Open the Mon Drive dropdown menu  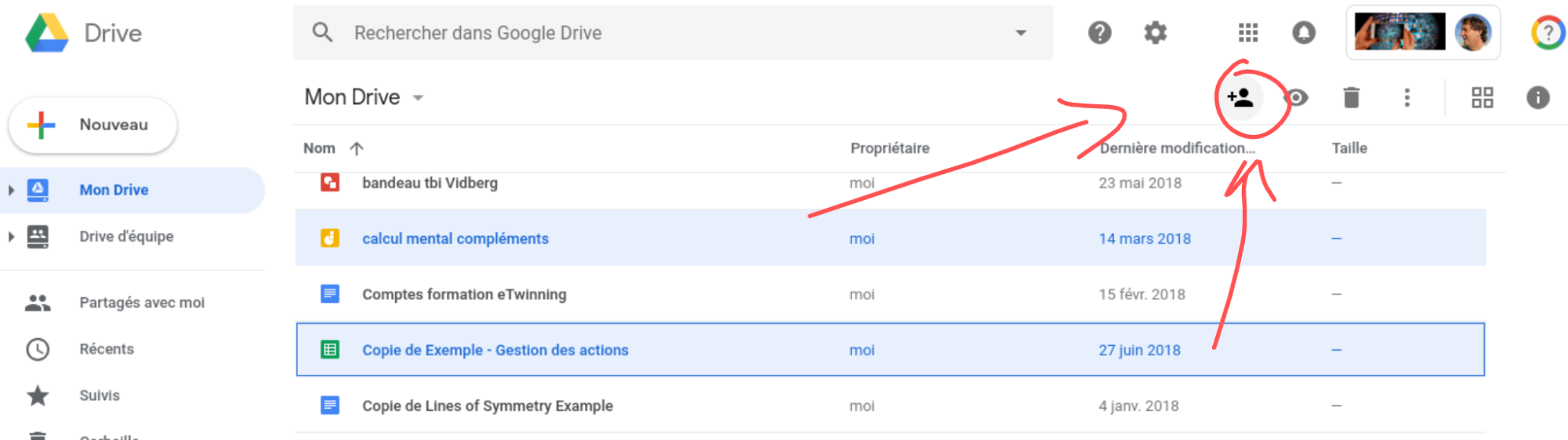pyautogui.click(x=419, y=98)
